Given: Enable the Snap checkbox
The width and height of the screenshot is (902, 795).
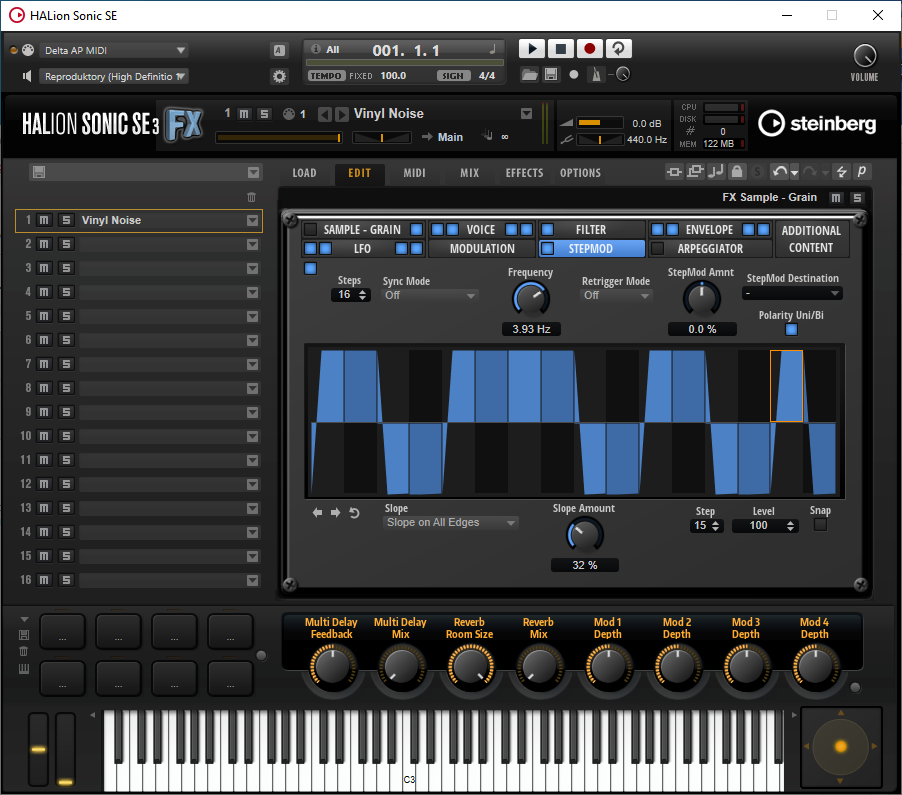Looking at the screenshot, I should point(820,525).
